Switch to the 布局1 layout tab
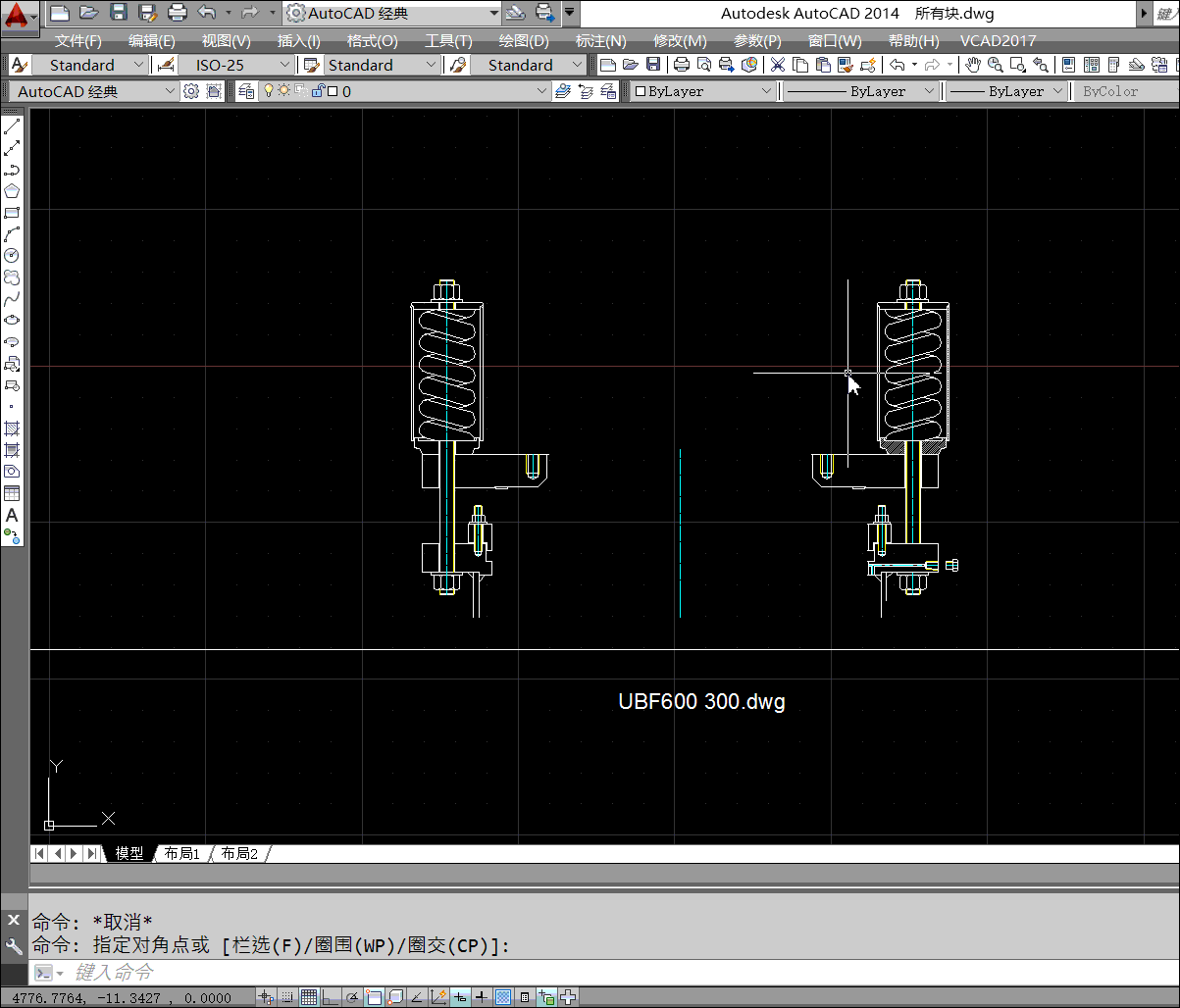 [x=181, y=853]
